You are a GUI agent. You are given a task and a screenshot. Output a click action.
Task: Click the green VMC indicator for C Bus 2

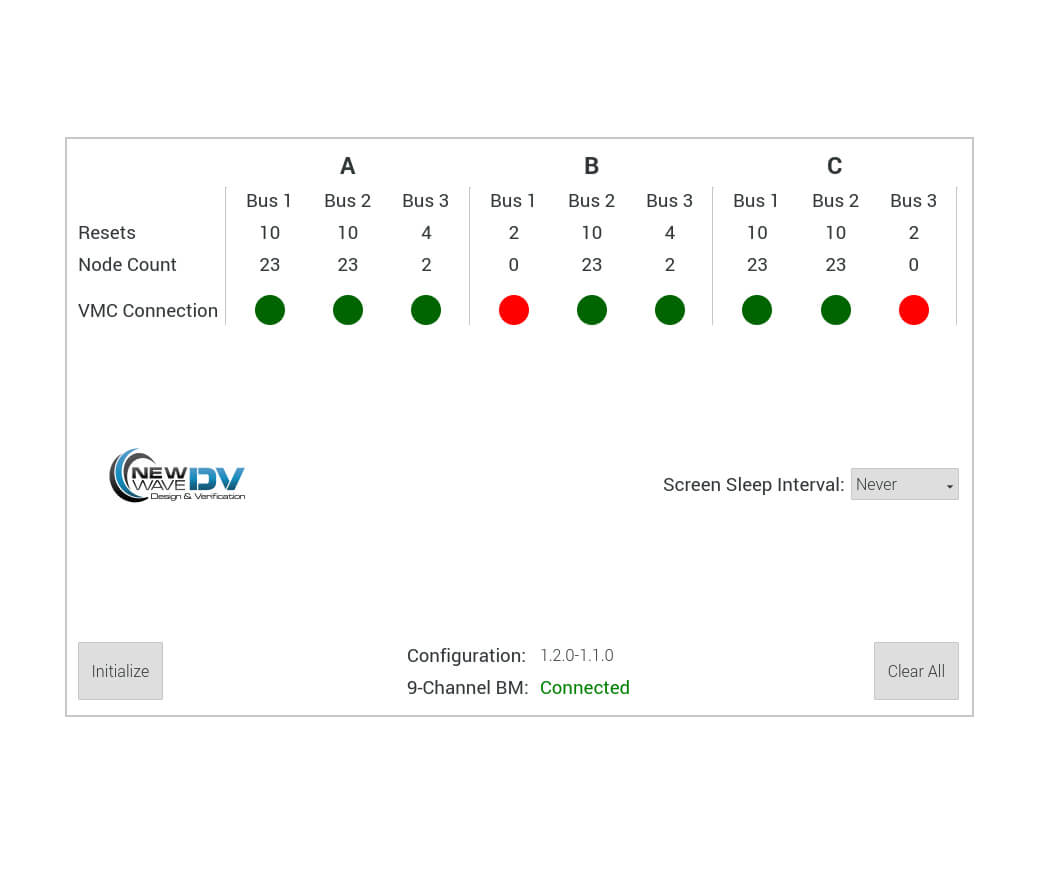click(x=836, y=310)
